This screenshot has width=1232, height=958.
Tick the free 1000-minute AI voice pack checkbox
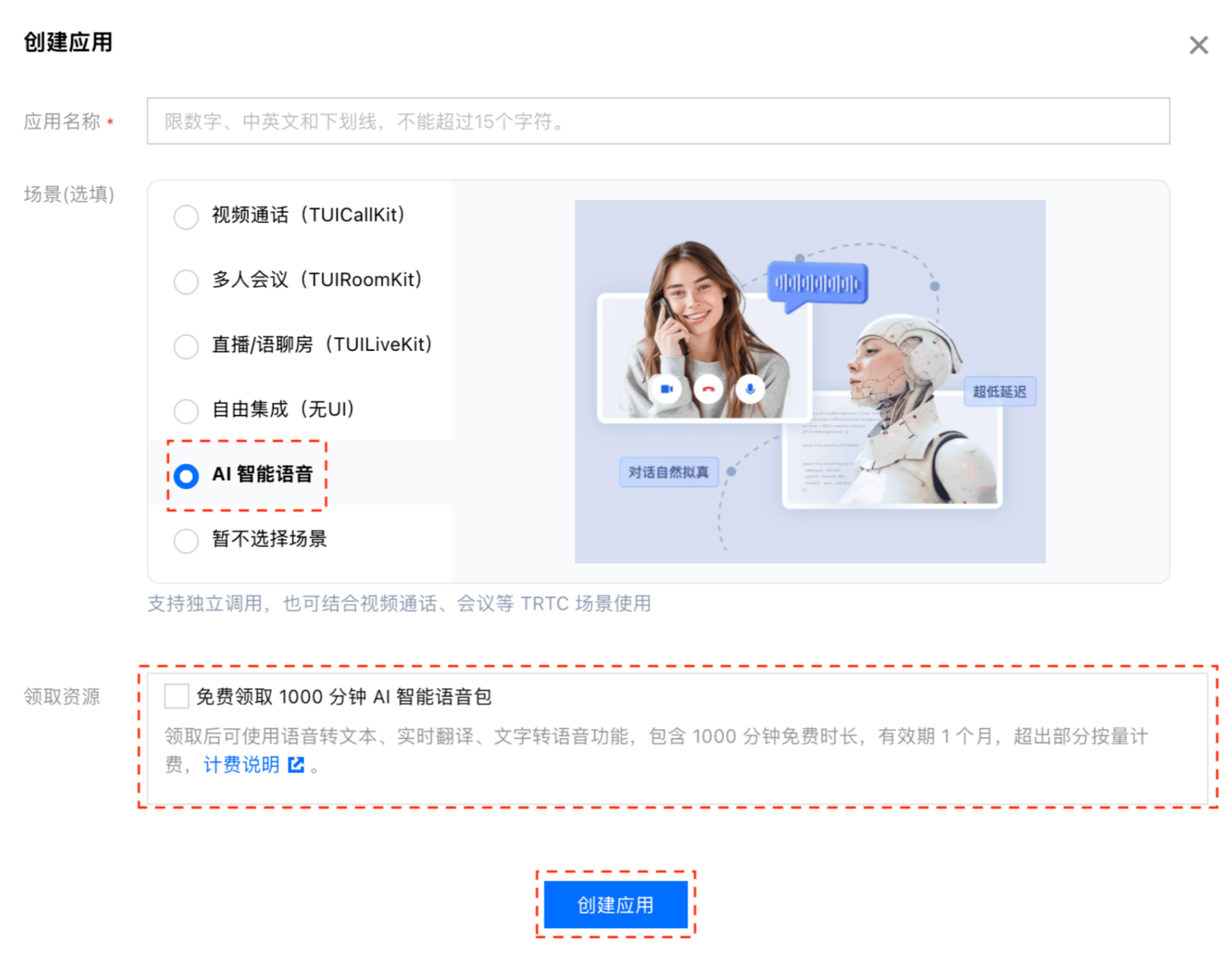[176, 696]
